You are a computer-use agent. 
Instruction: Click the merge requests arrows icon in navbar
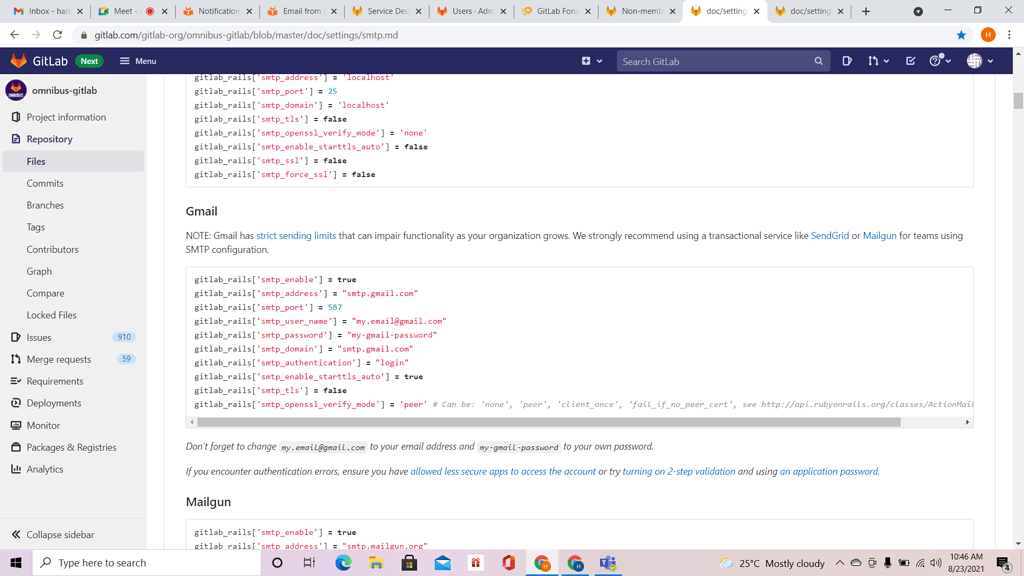point(872,61)
